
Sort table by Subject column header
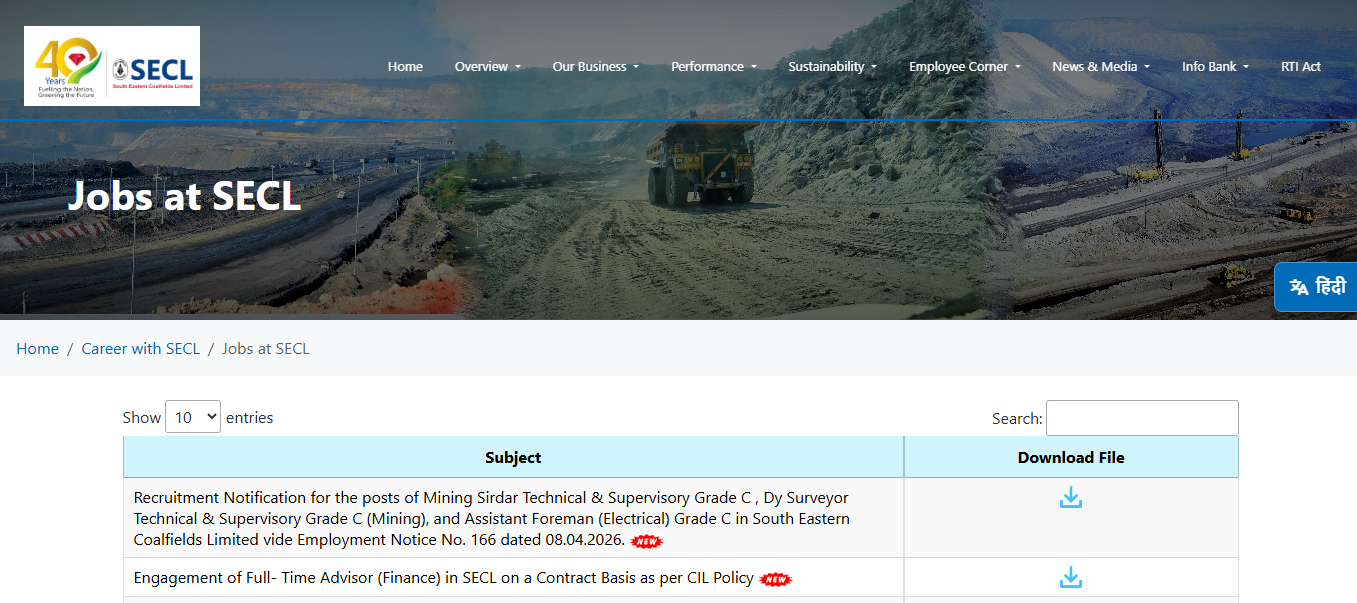click(x=513, y=457)
